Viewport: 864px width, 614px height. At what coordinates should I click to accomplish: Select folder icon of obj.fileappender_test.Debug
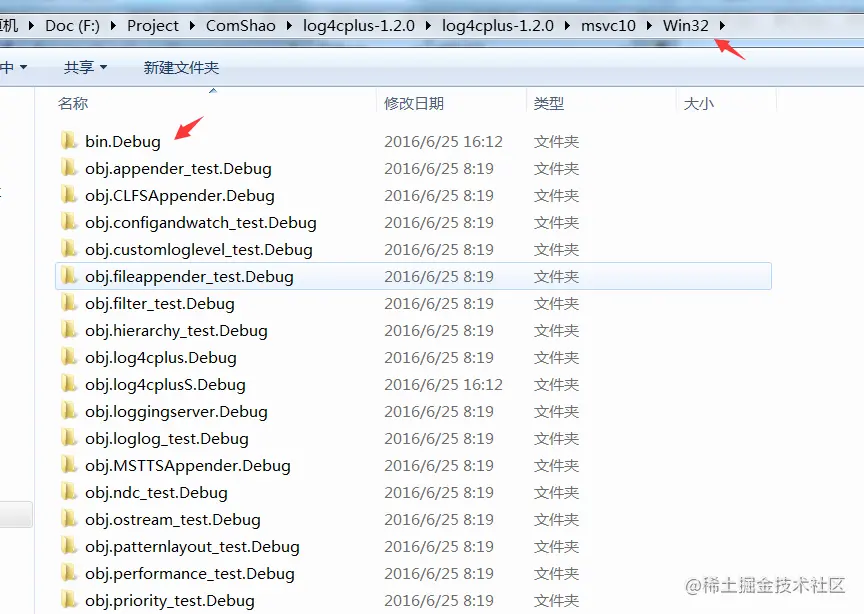point(68,276)
